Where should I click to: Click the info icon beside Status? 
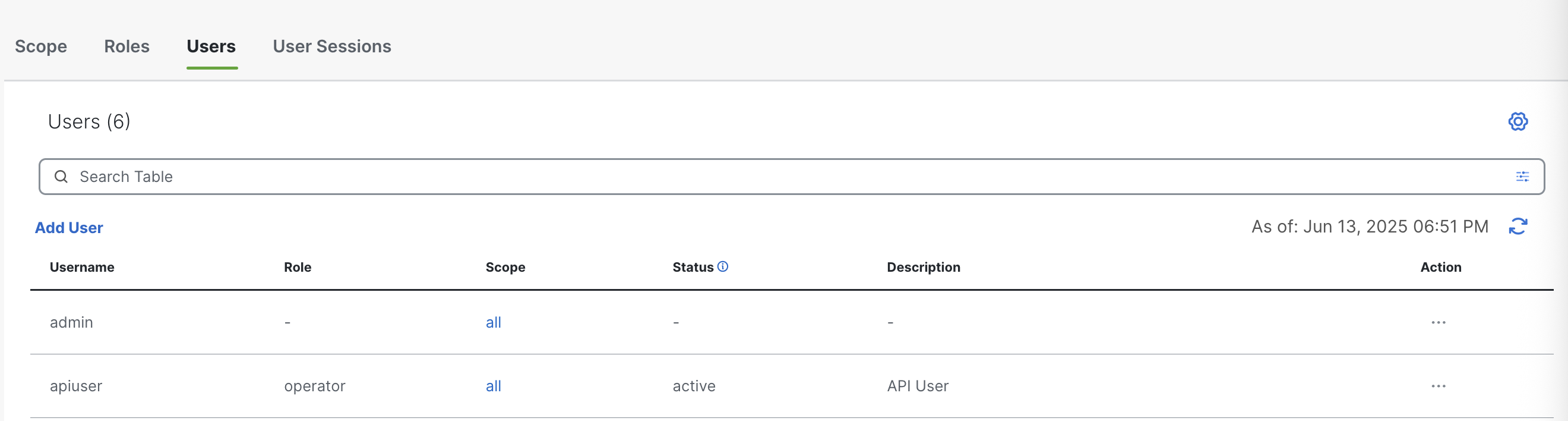point(722,266)
